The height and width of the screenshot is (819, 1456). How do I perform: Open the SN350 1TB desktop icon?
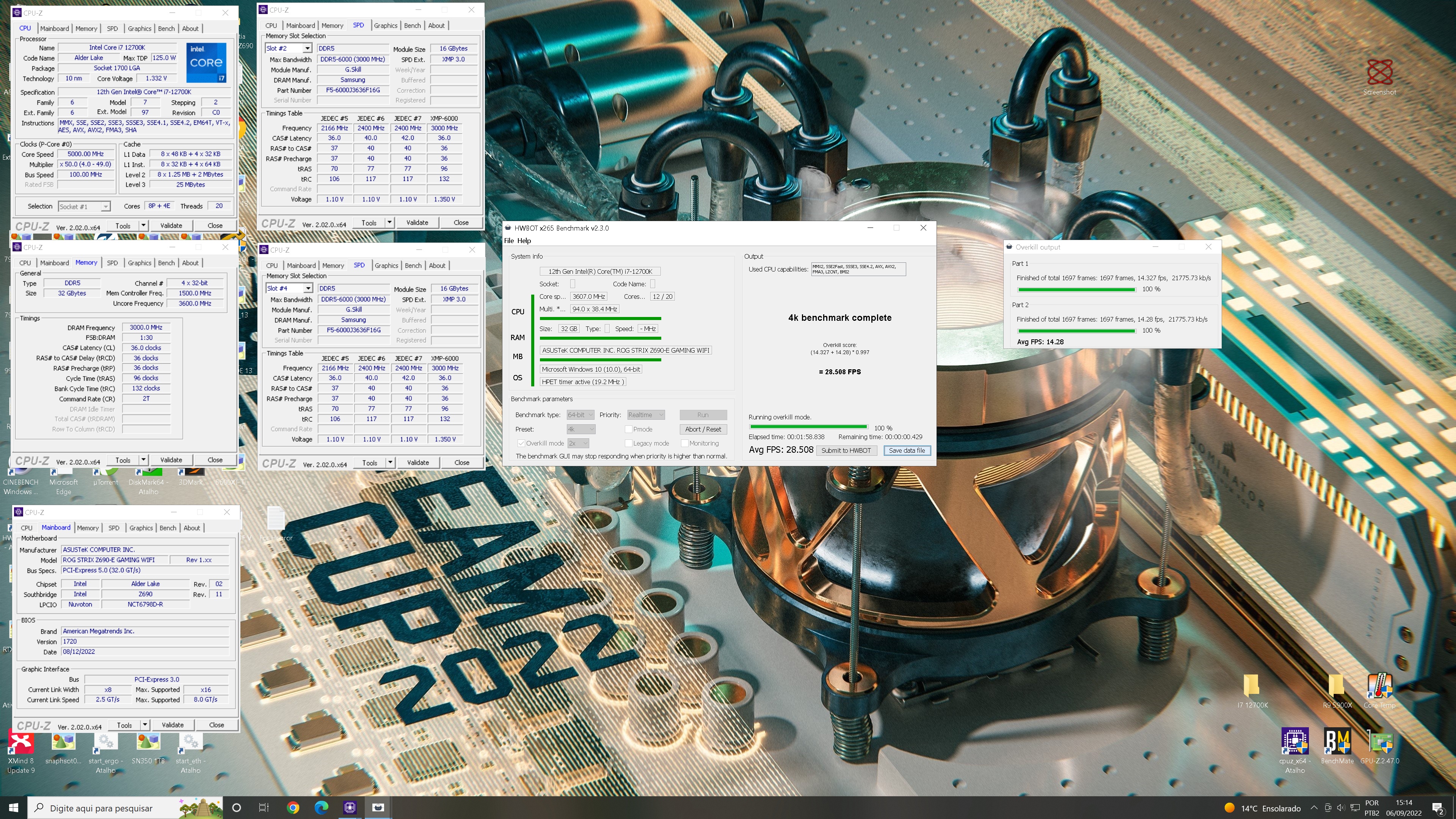(x=148, y=748)
